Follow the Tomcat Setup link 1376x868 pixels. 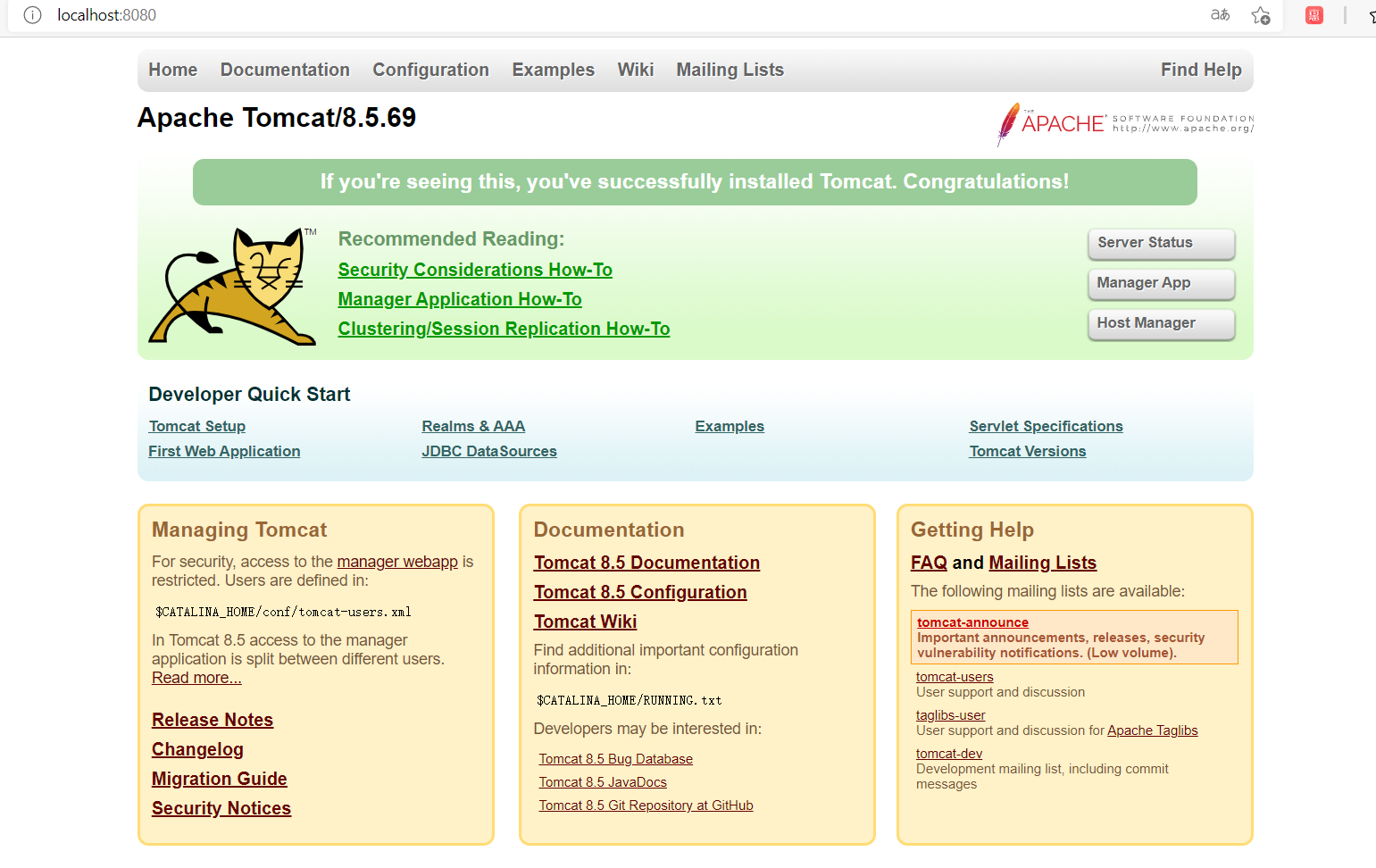click(196, 426)
